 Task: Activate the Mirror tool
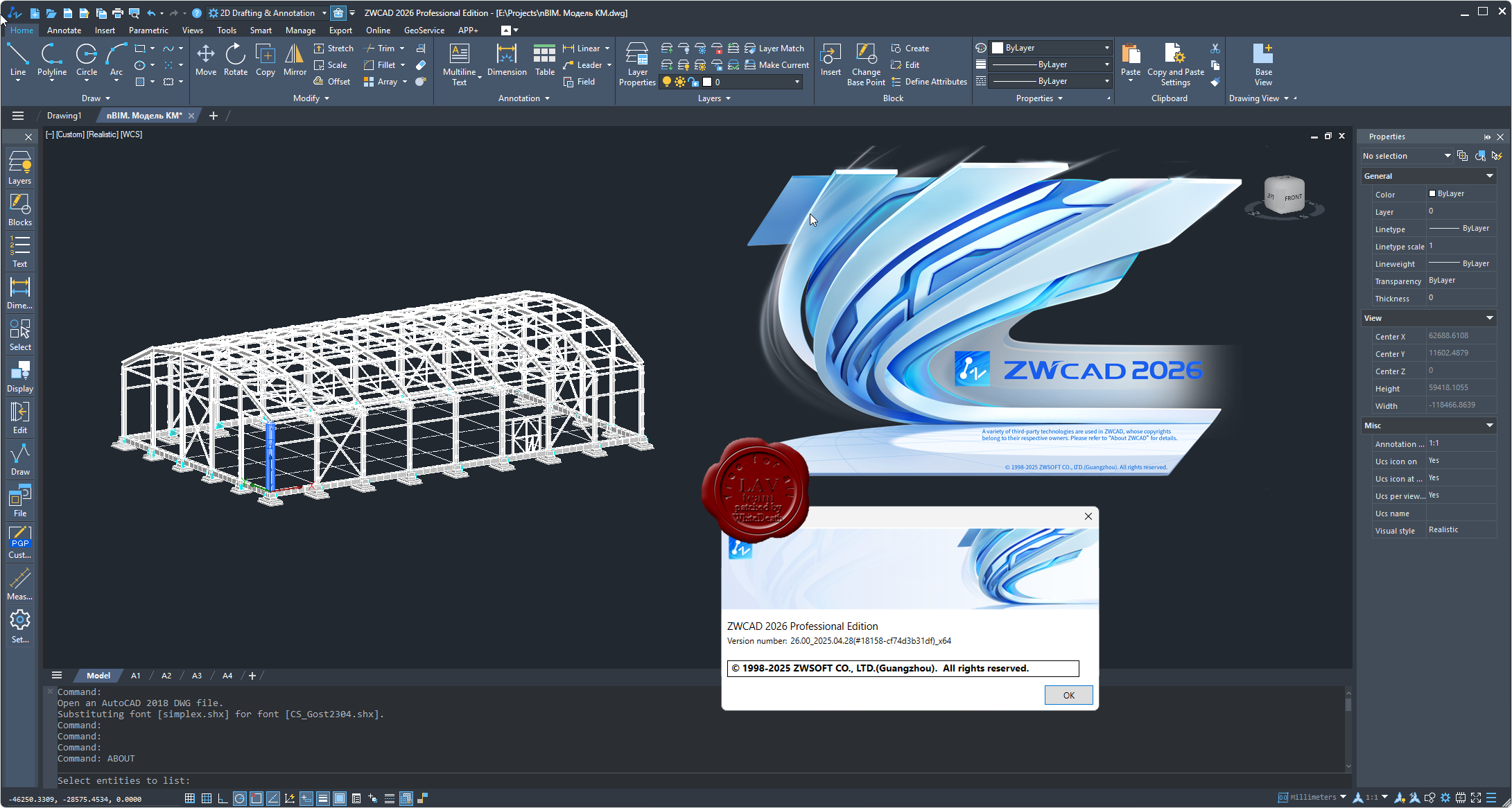tap(295, 60)
